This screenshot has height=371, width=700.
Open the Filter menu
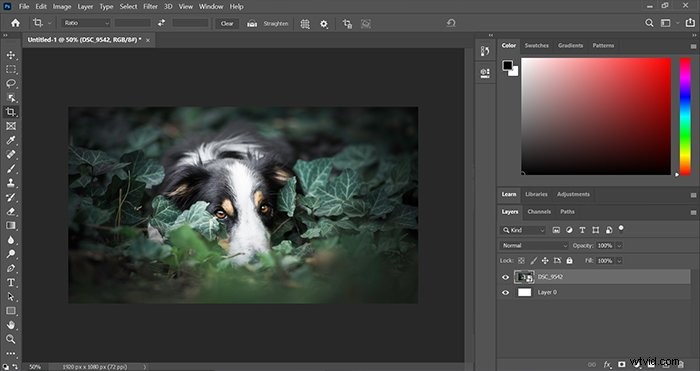[x=150, y=7]
